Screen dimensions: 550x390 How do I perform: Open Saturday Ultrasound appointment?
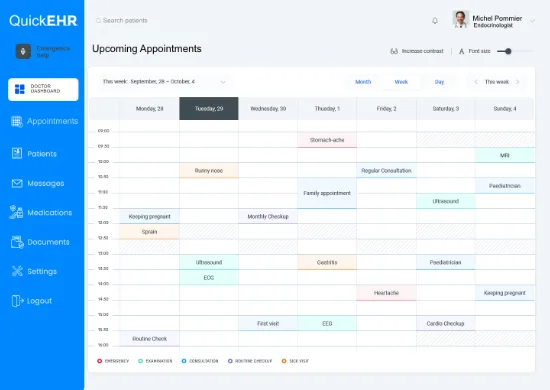445,201
